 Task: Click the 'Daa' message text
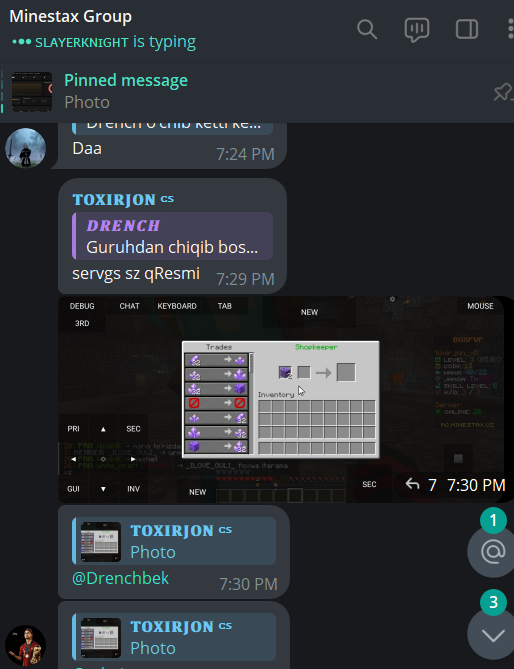pos(87,148)
